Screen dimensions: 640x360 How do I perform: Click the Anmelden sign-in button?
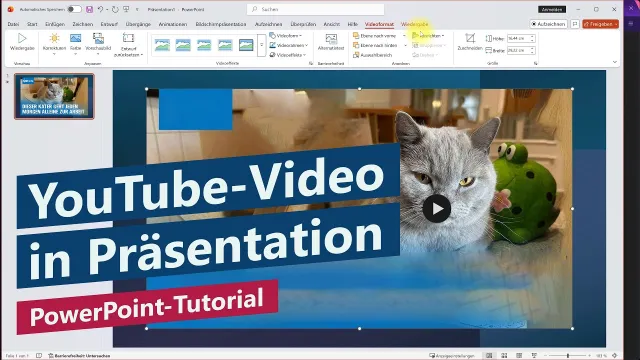pos(552,9)
